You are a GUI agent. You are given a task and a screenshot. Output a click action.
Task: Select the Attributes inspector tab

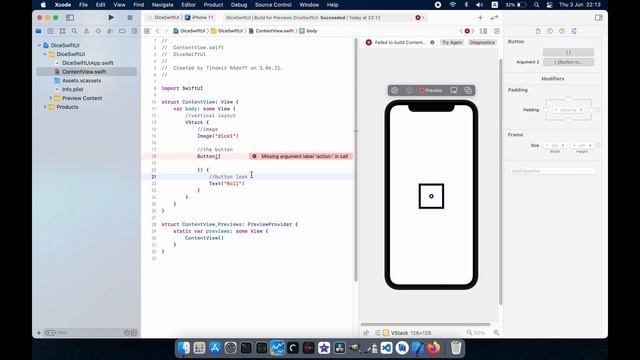pos(574,31)
